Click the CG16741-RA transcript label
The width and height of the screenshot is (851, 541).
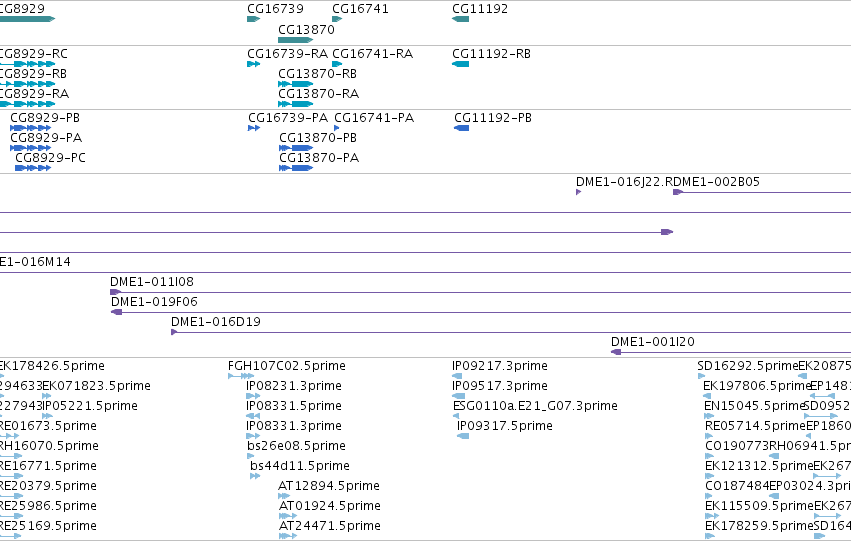coord(372,54)
